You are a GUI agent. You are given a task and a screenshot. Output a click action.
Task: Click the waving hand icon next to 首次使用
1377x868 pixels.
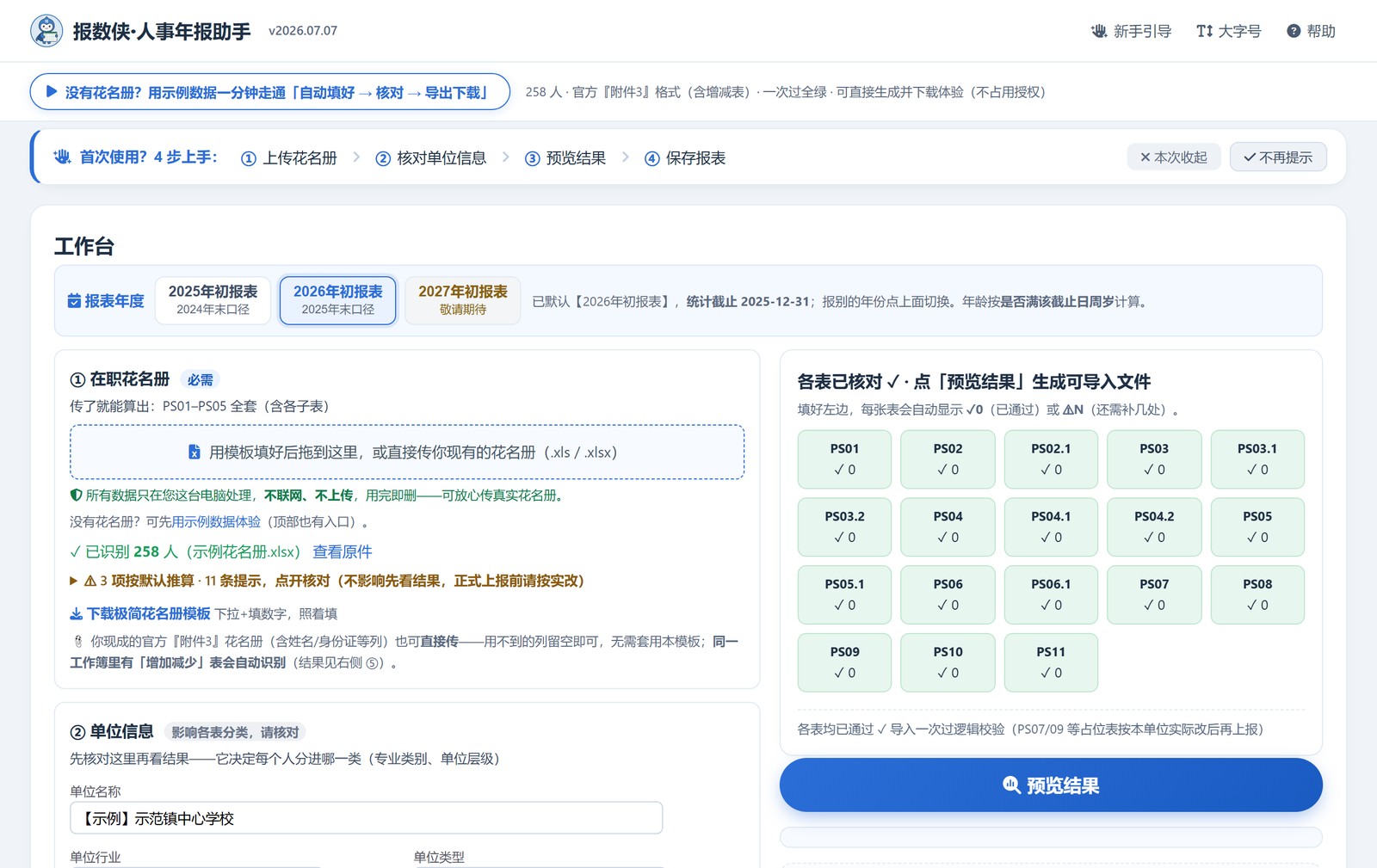pos(62,157)
